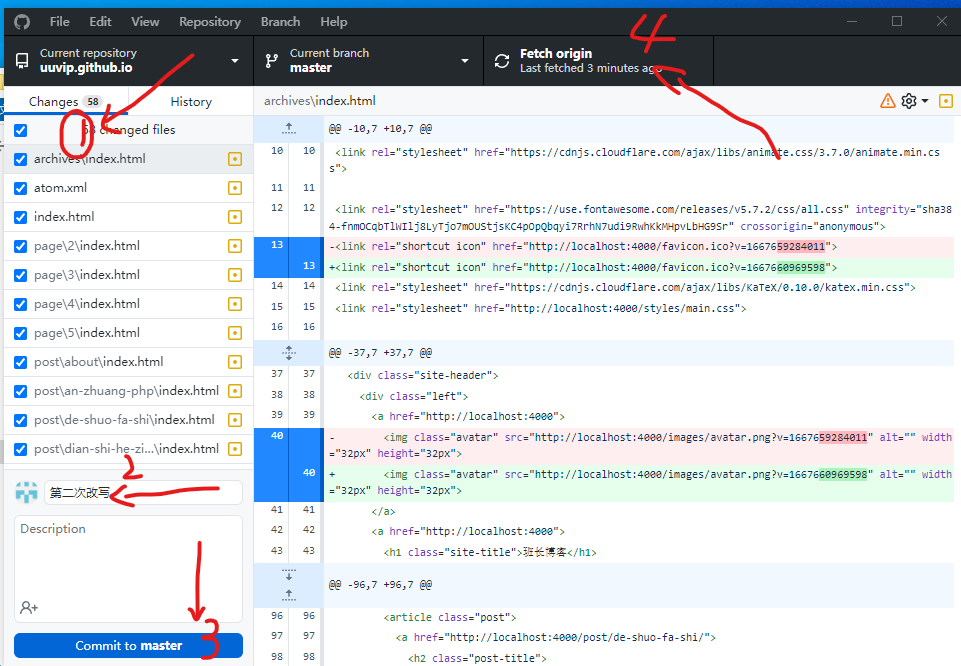Uncheck atom.xml file checkbox
Image resolution: width=961 pixels, height=666 pixels.
[x=20, y=188]
